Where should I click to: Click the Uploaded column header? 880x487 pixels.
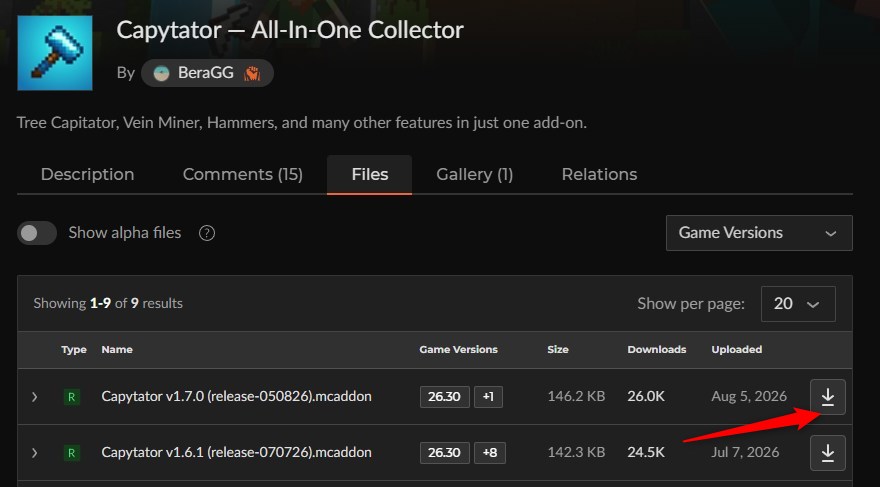point(736,350)
